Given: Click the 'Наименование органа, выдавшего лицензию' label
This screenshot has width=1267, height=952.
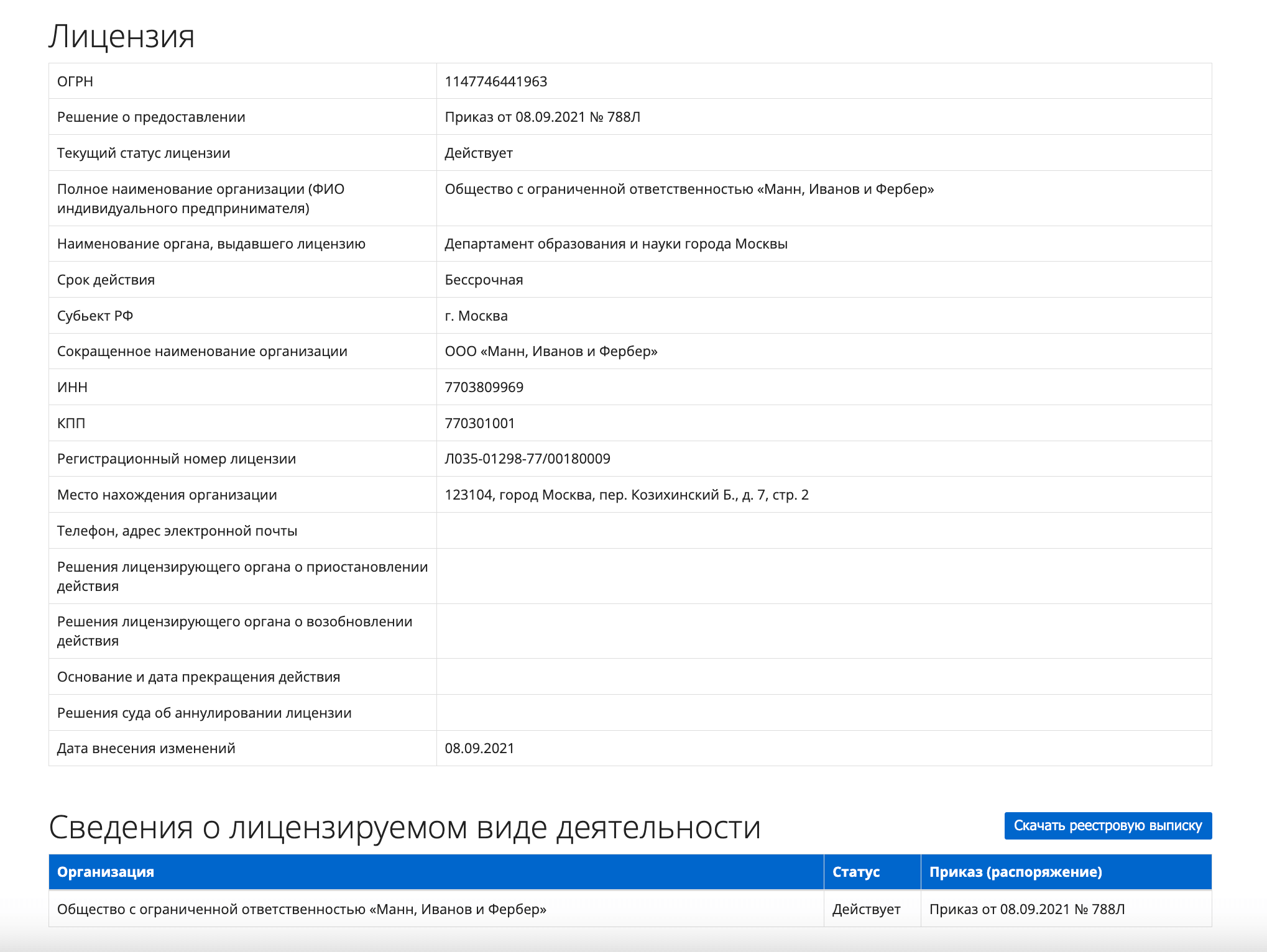Looking at the screenshot, I should click(211, 244).
